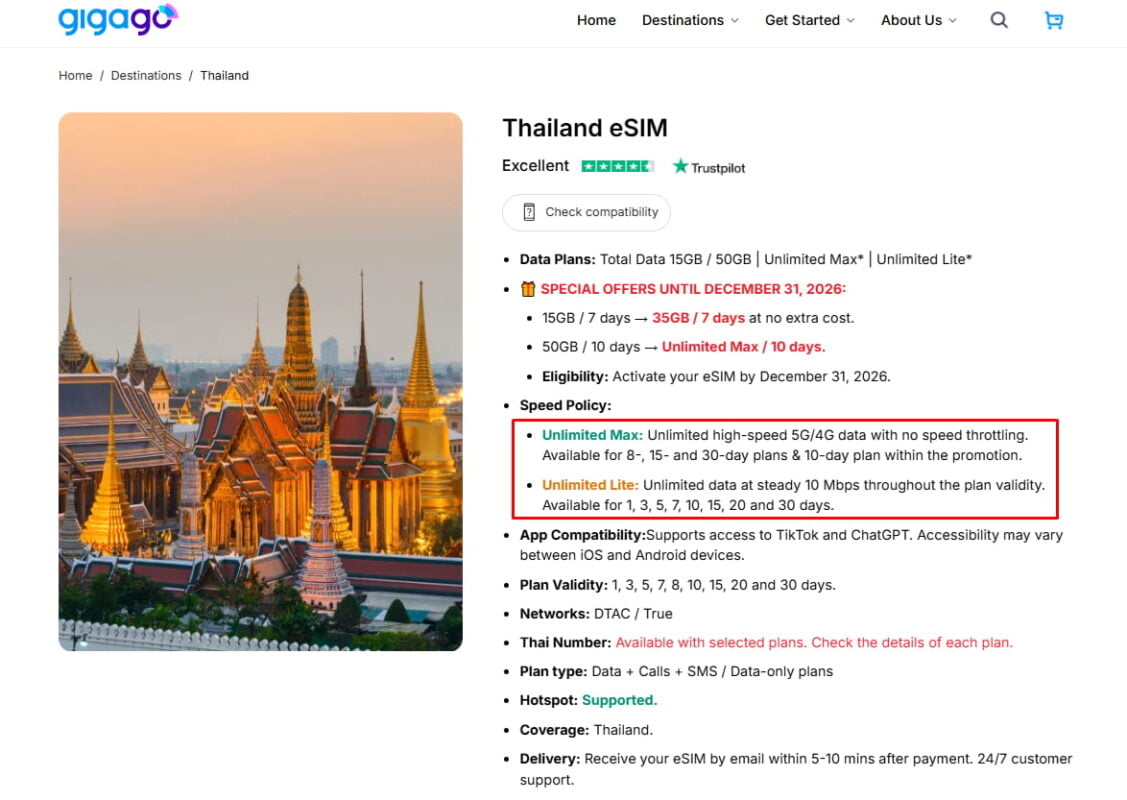Click the 'Plan Validity:' label

564,585
